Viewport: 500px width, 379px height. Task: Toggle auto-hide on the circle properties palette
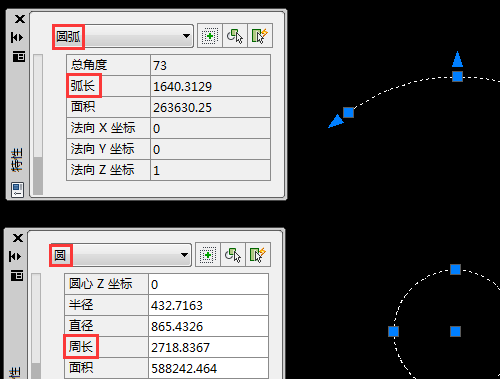(x=15, y=256)
